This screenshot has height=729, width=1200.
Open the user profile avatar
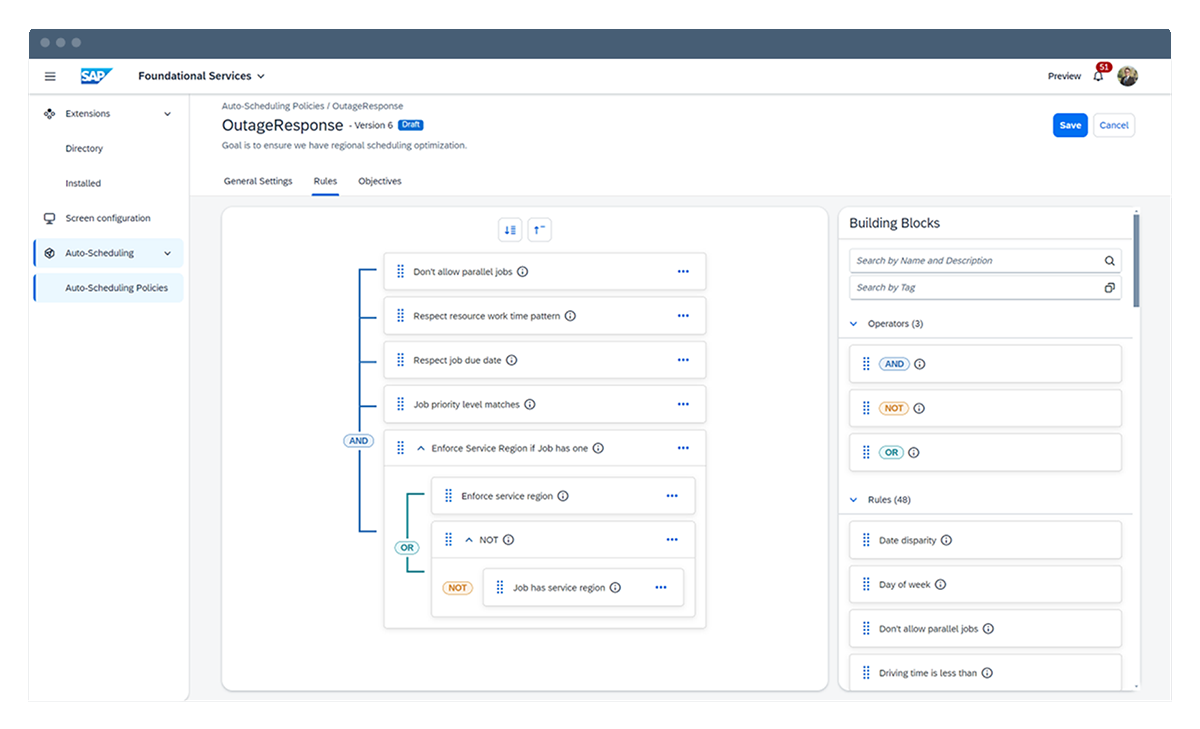pos(1128,76)
